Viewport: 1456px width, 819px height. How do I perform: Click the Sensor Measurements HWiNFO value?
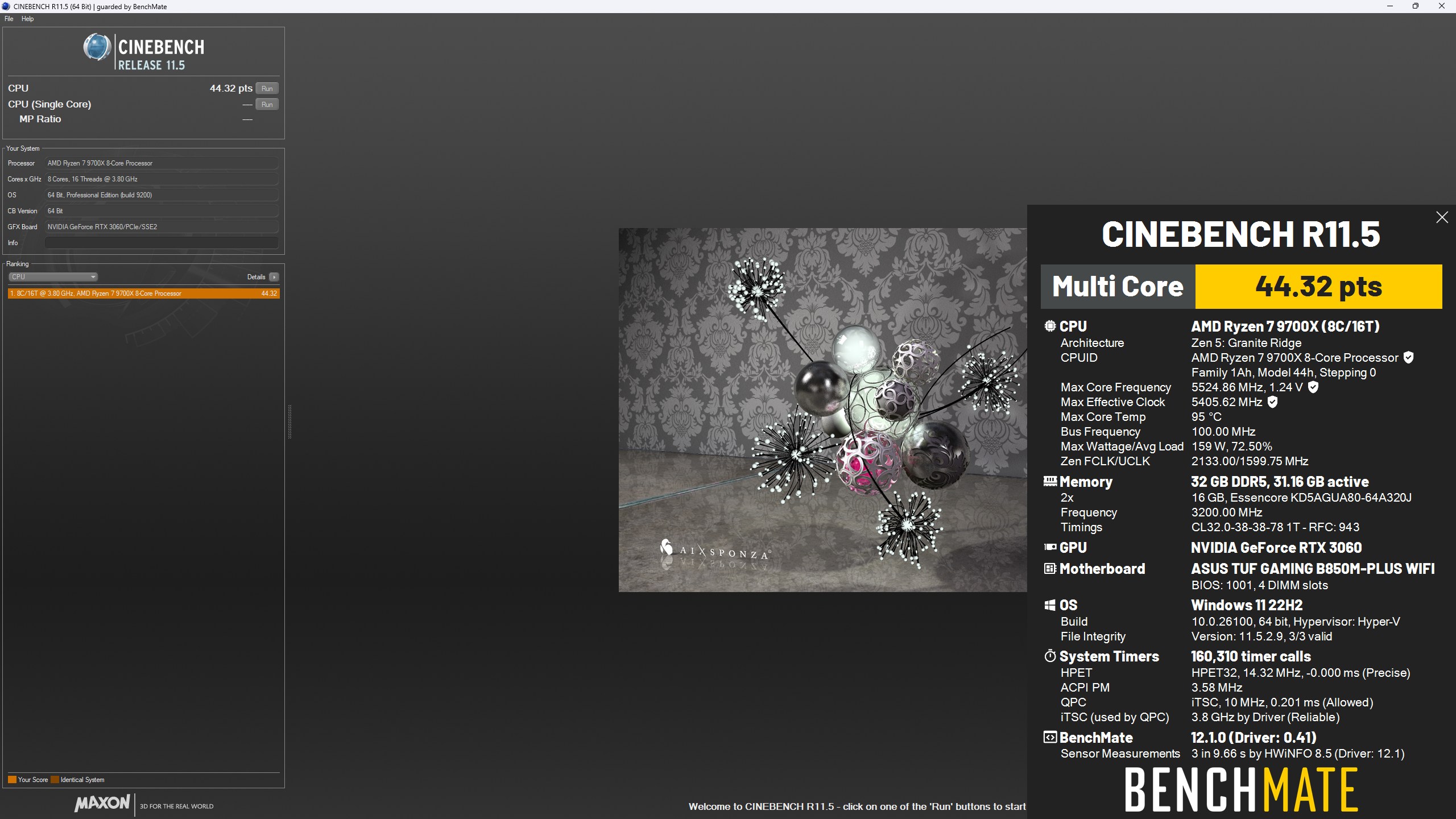pos(1298,754)
